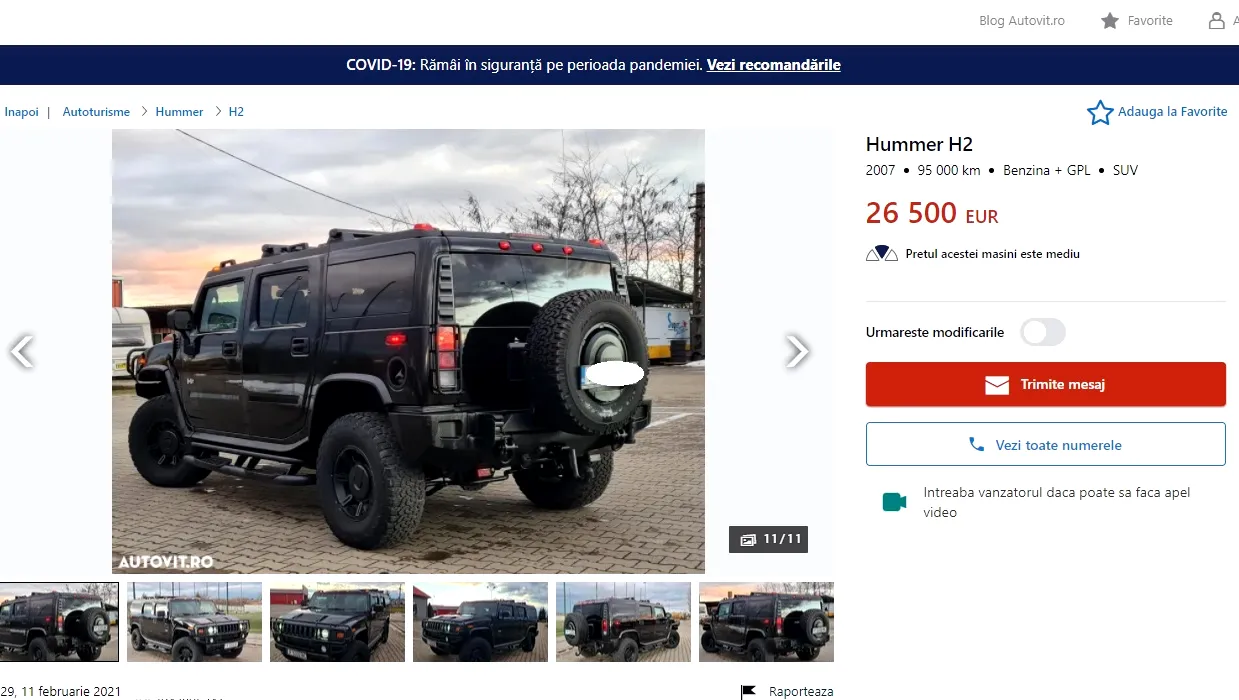This screenshot has height=700, width=1239.
Task: Click main Hummer rear photo
Action: coord(408,351)
